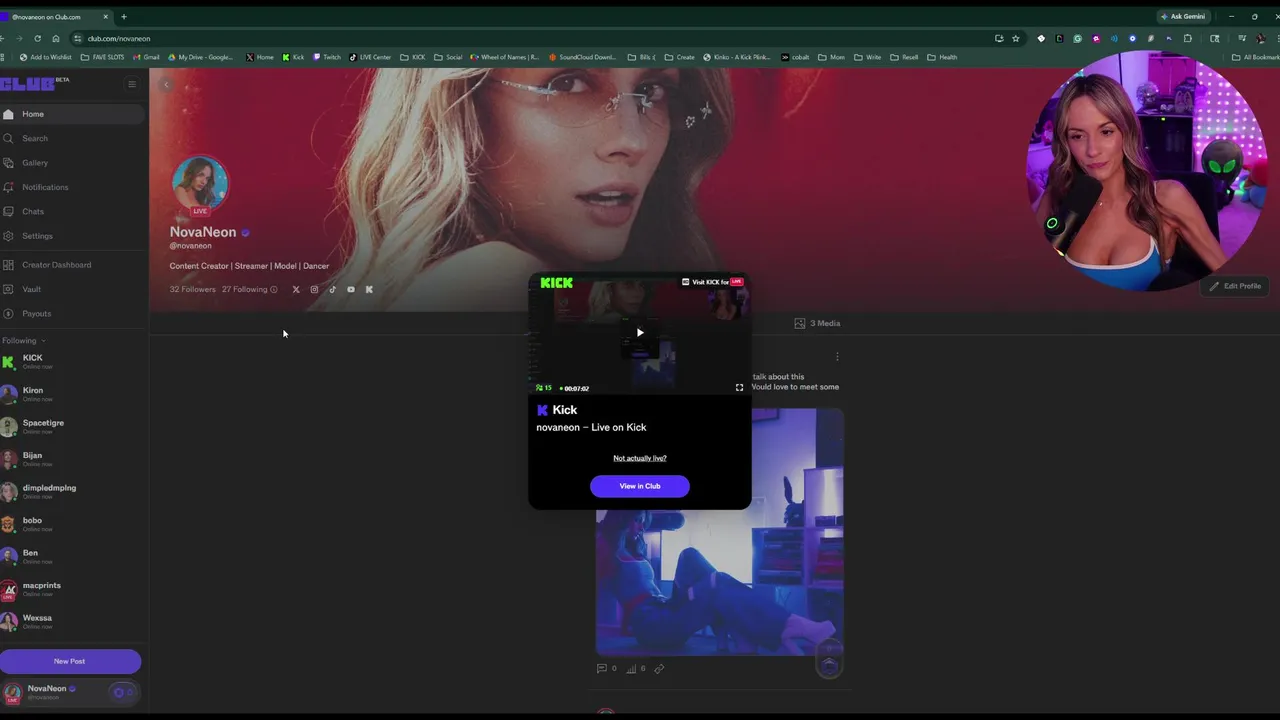This screenshot has height=720, width=1280.
Task: Click the comment icon under the post
Action: pyautogui.click(x=602, y=669)
